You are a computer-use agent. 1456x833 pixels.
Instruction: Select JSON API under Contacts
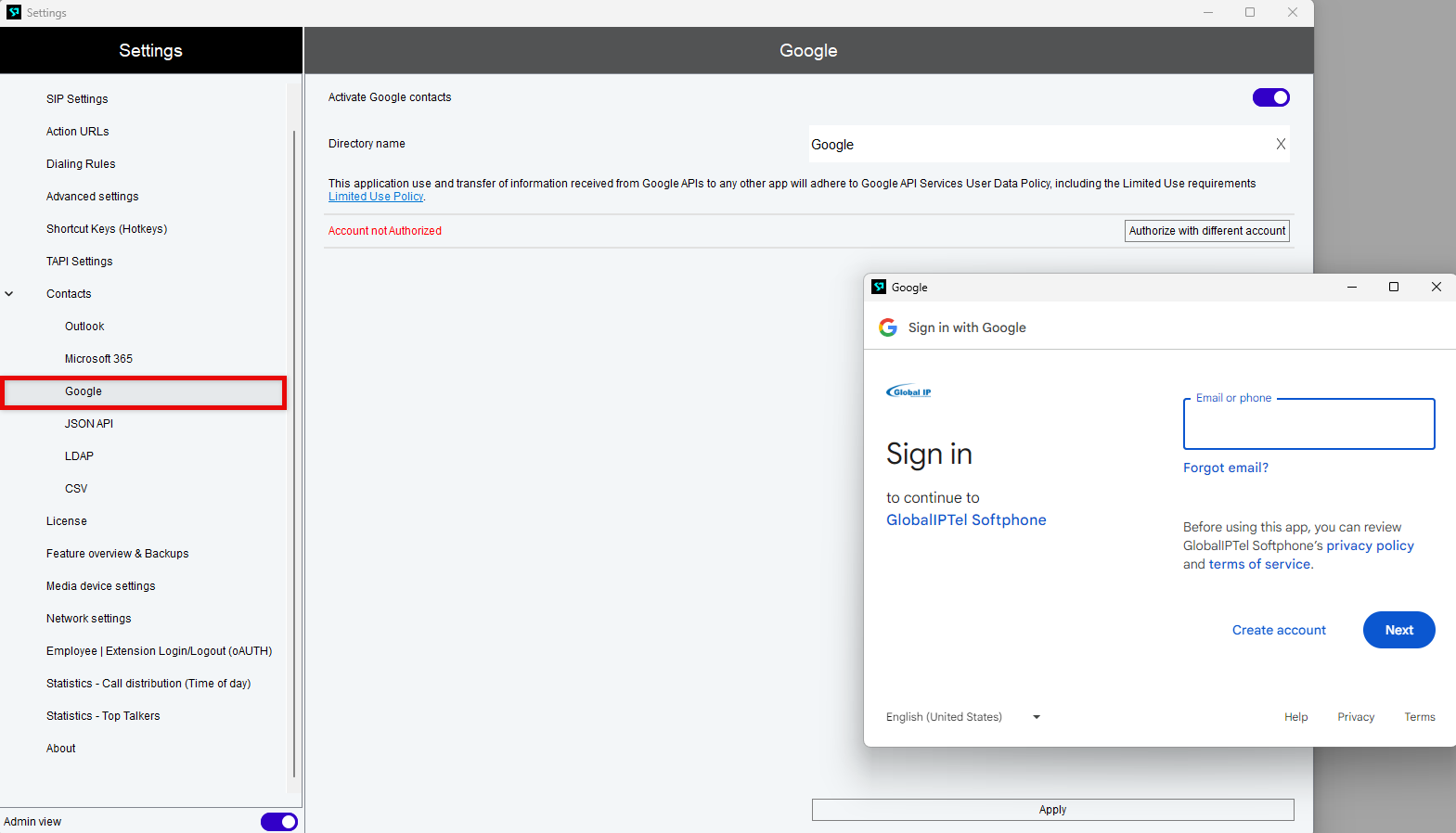89,424
